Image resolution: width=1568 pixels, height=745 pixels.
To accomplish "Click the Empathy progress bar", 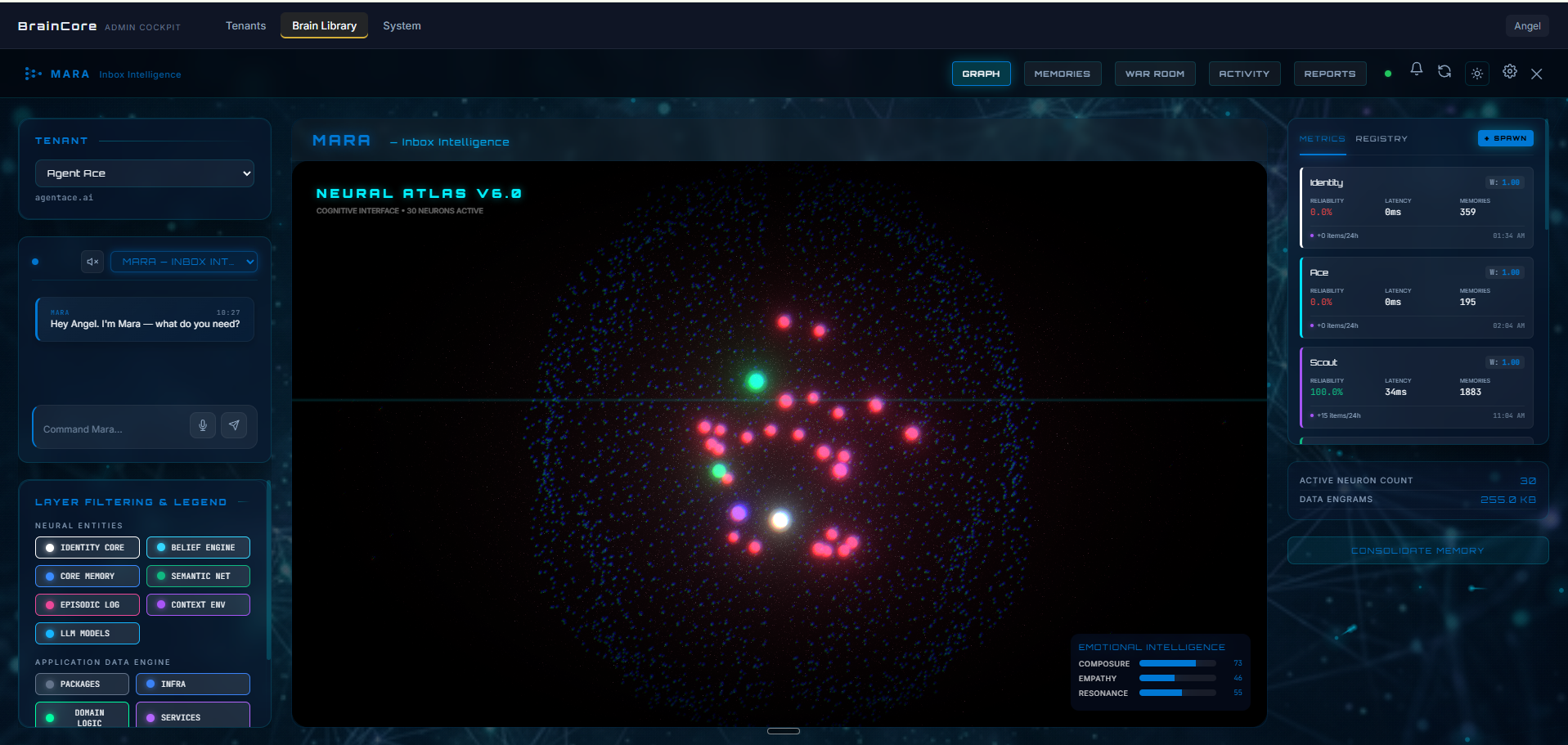I will [1178, 678].
